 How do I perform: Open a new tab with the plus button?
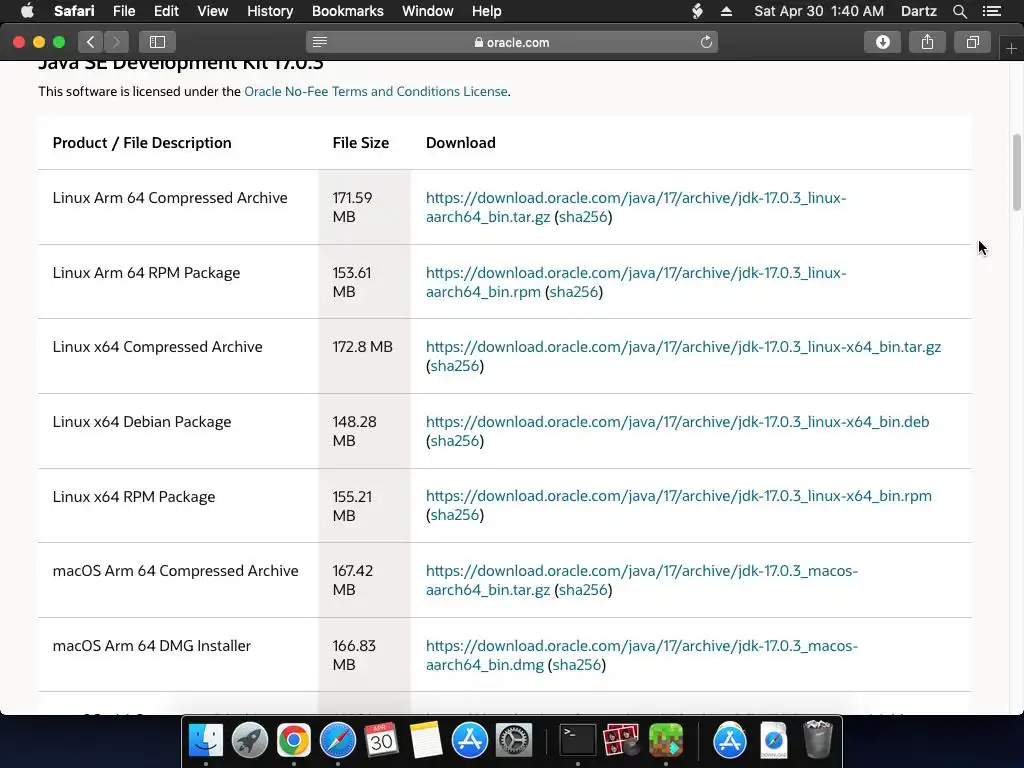[x=1011, y=48]
